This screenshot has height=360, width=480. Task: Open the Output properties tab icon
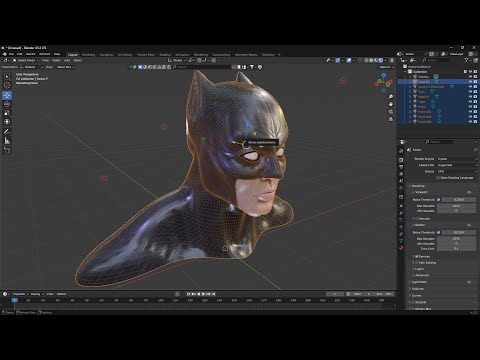[401, 167]
